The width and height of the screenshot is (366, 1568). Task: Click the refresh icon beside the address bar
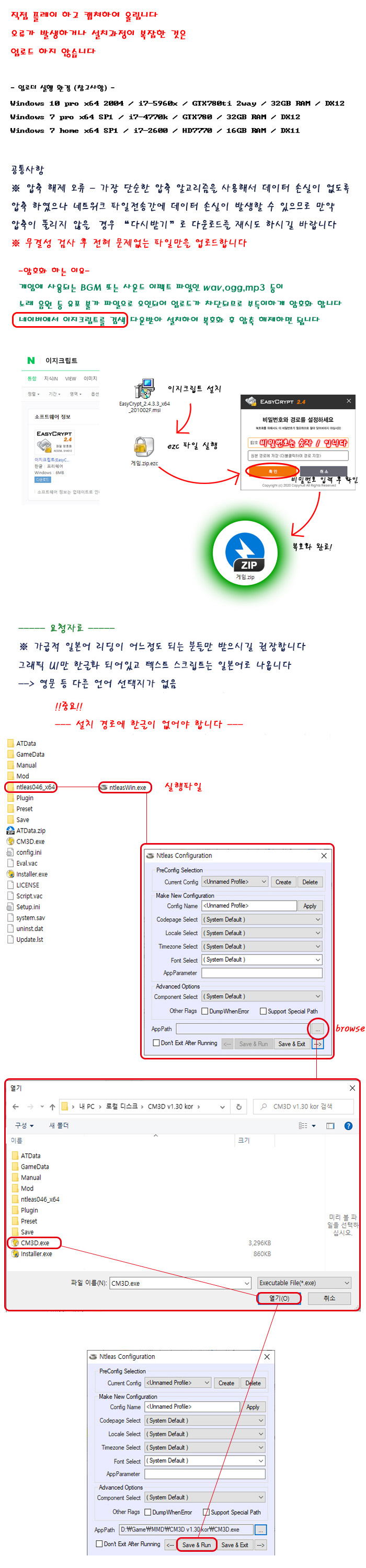click(x=239, y=1106)
